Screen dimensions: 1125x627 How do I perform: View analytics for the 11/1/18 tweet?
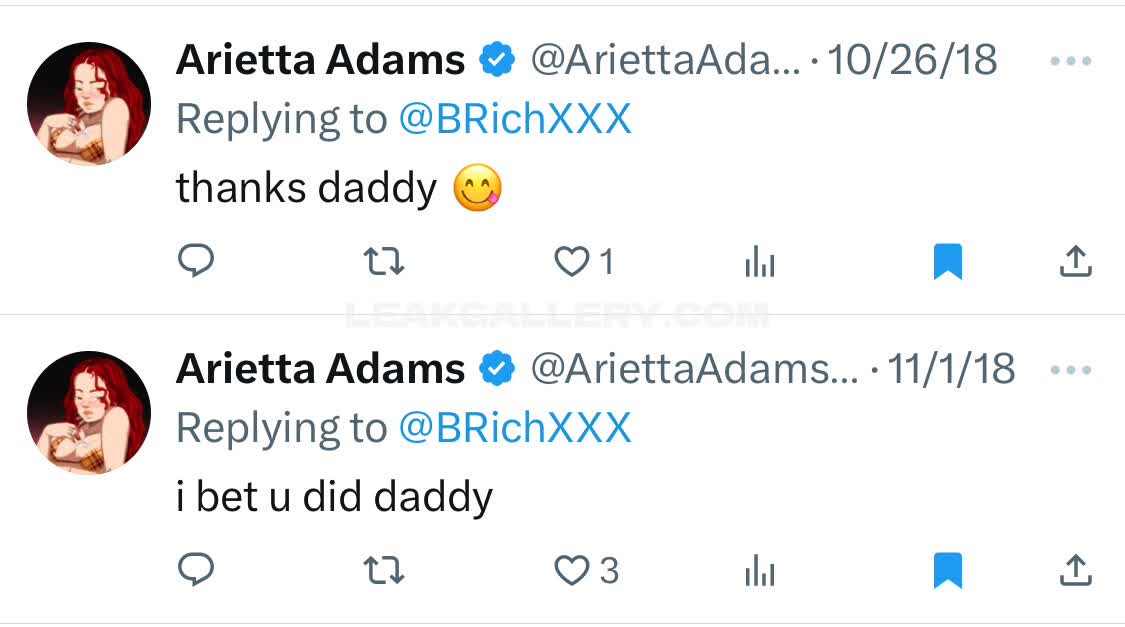point(760,571)
